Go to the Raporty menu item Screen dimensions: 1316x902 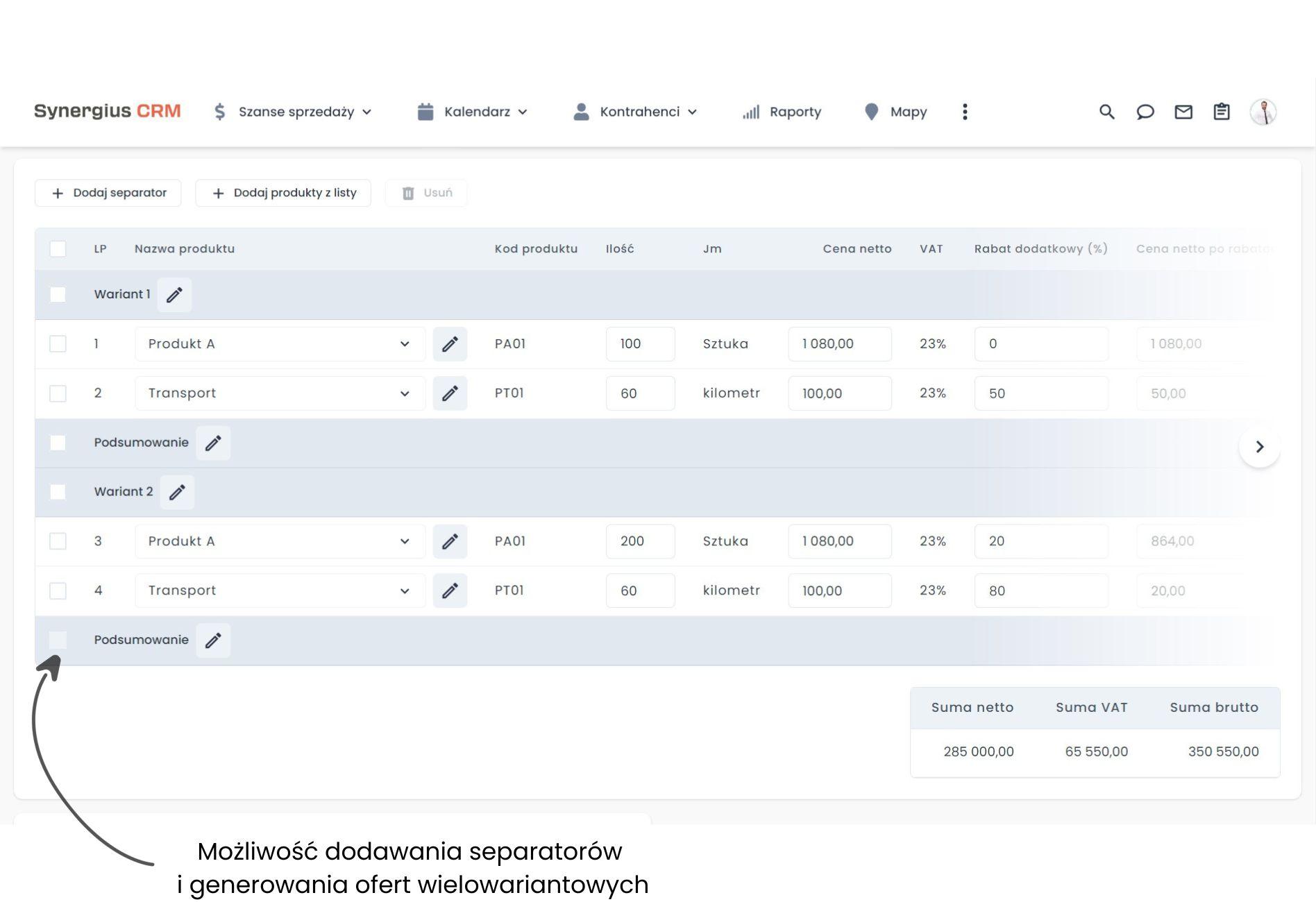pos(782,112)
